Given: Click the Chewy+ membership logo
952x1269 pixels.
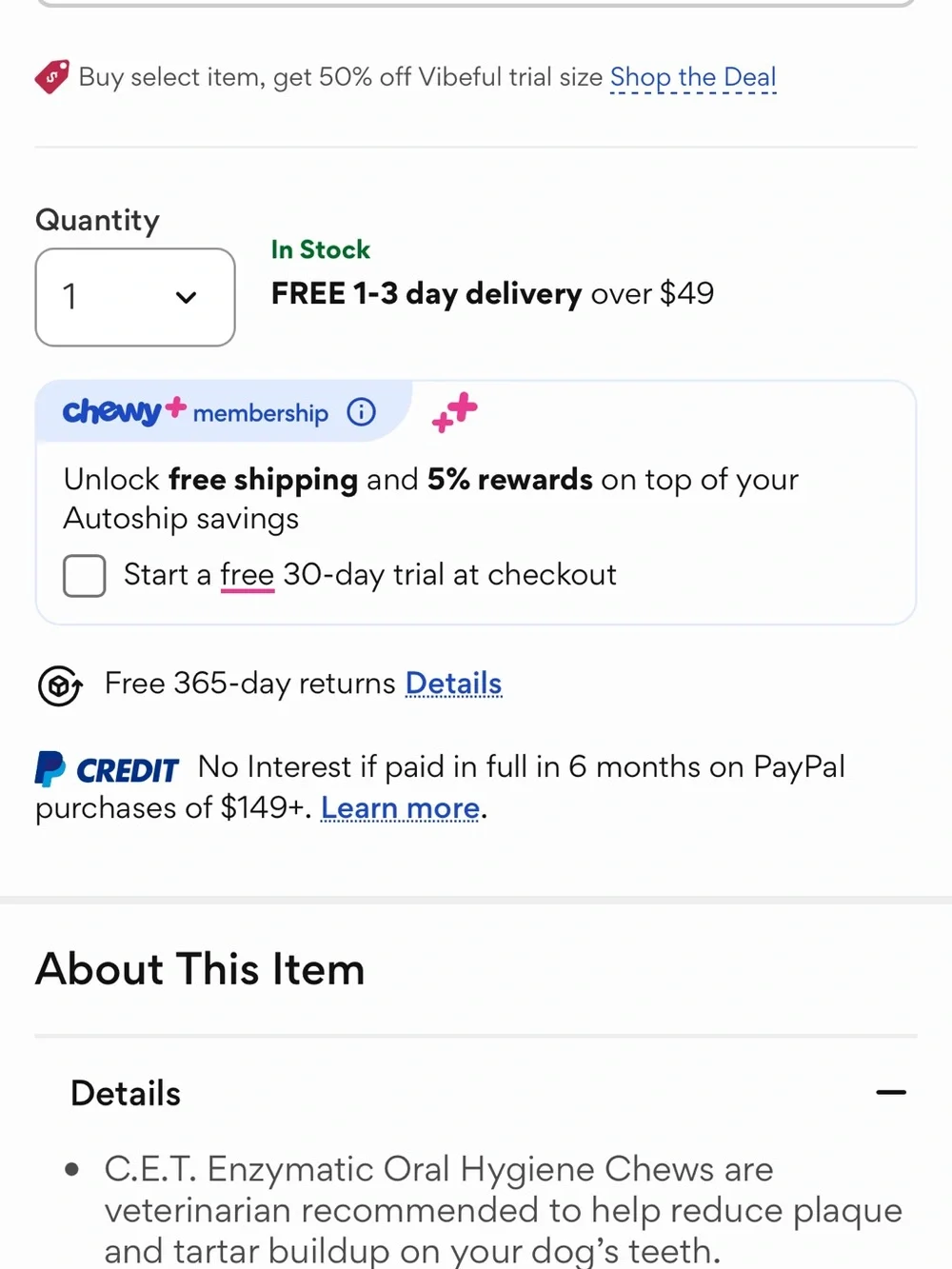Looking at the screenshot, I should pos(125,410).
